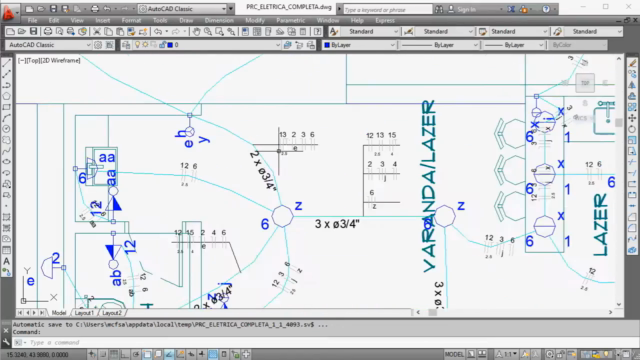
Task: Open the File menu
Action: coord(32,20)
